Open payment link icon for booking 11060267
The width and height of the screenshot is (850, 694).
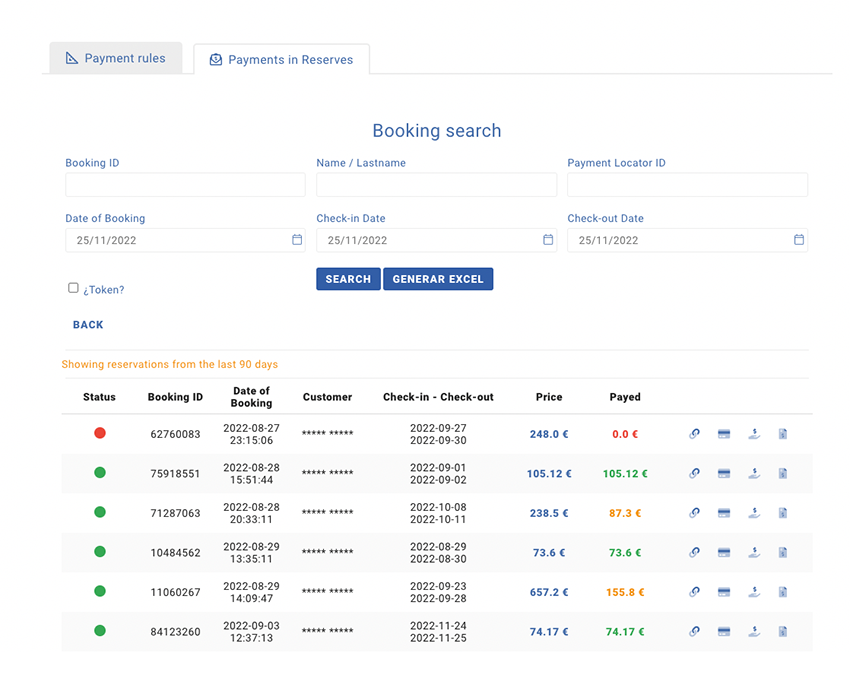[694, 592]
